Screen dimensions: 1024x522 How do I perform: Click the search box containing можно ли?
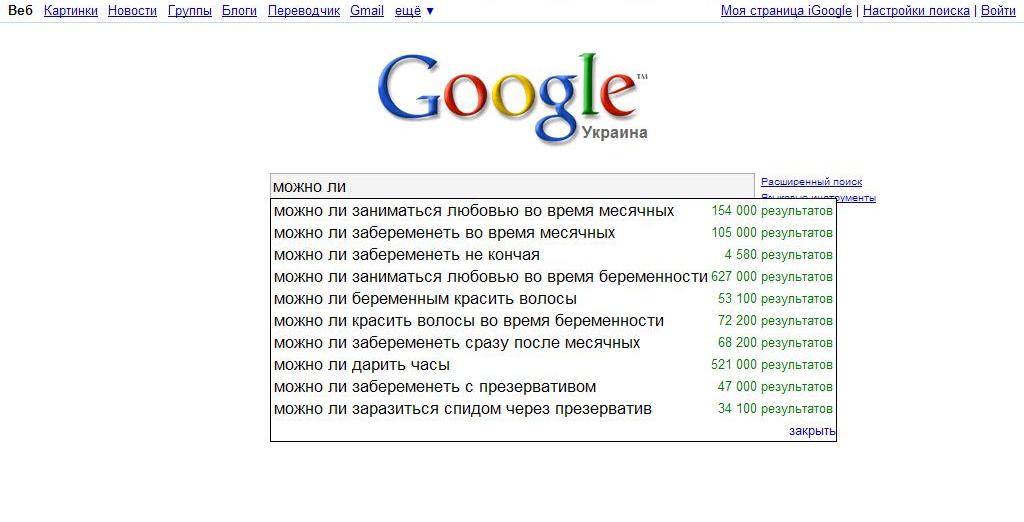point(511,186)
